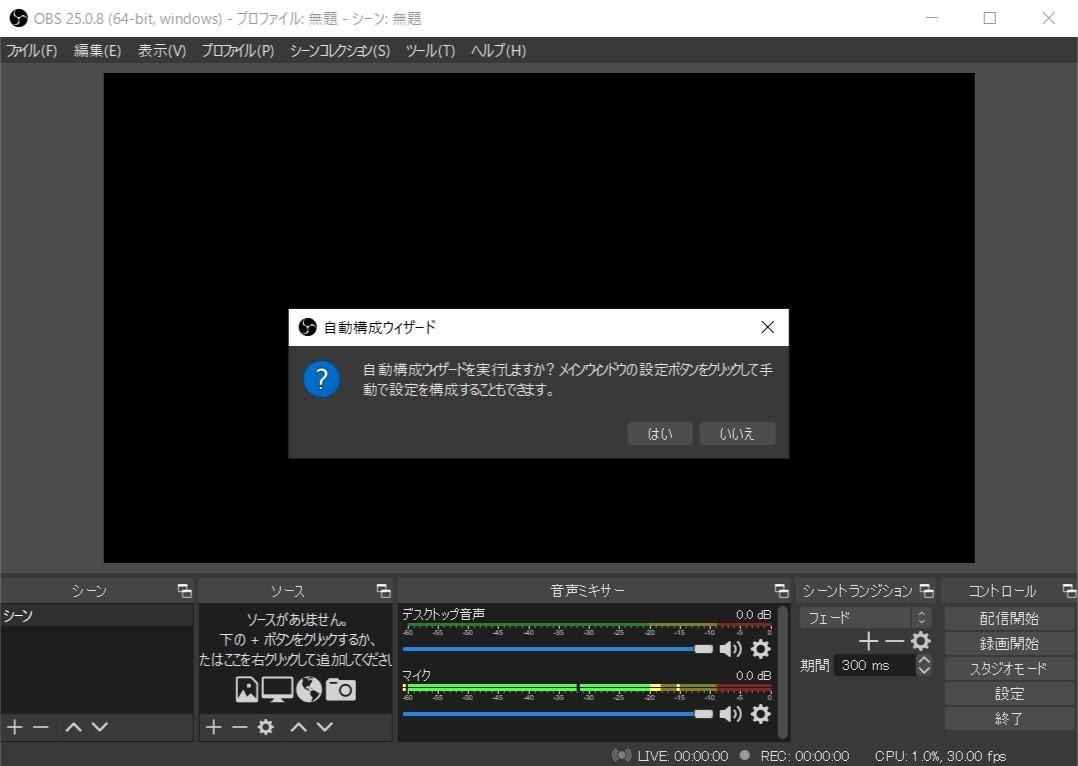Undock the シーントランジション panel popout icon
This screenshot has width=1078, height=766.
(927, 591)
